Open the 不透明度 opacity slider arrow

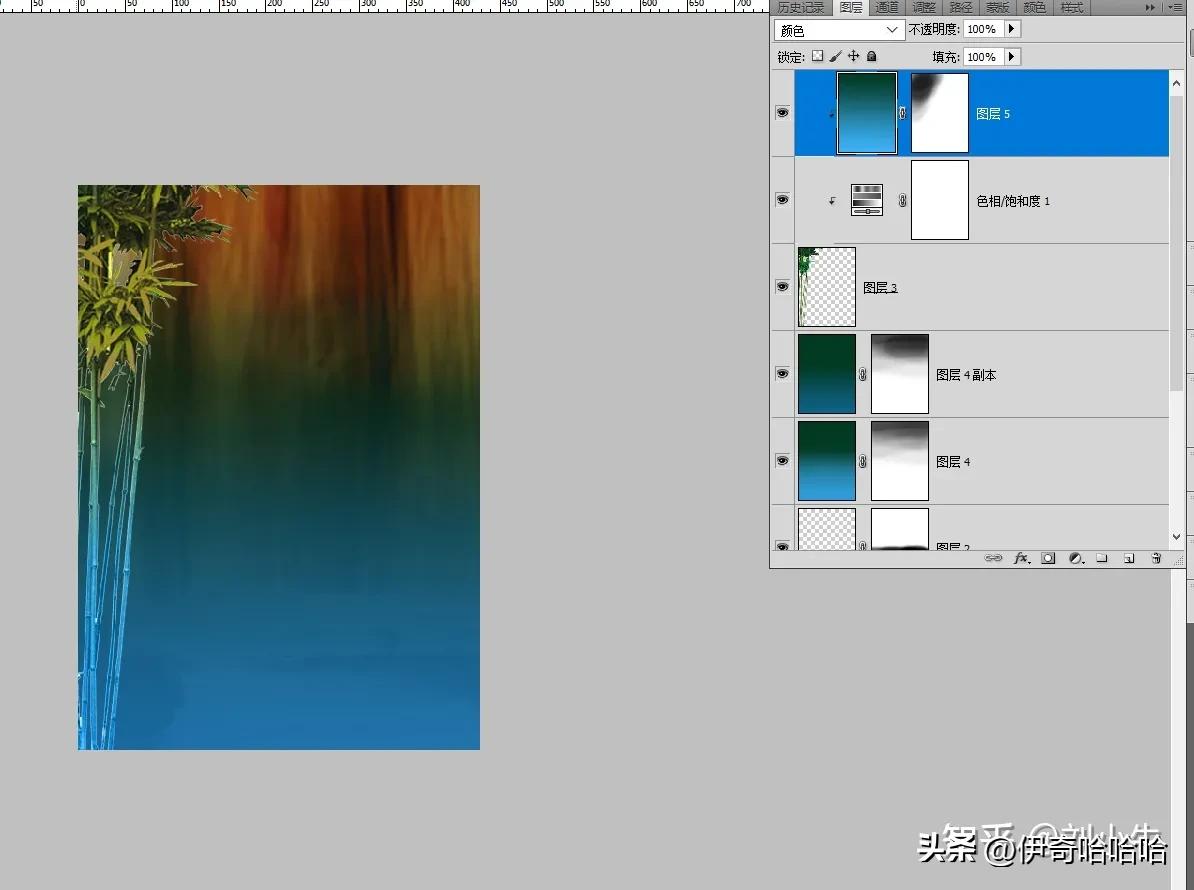click(x=1012, y=30)
